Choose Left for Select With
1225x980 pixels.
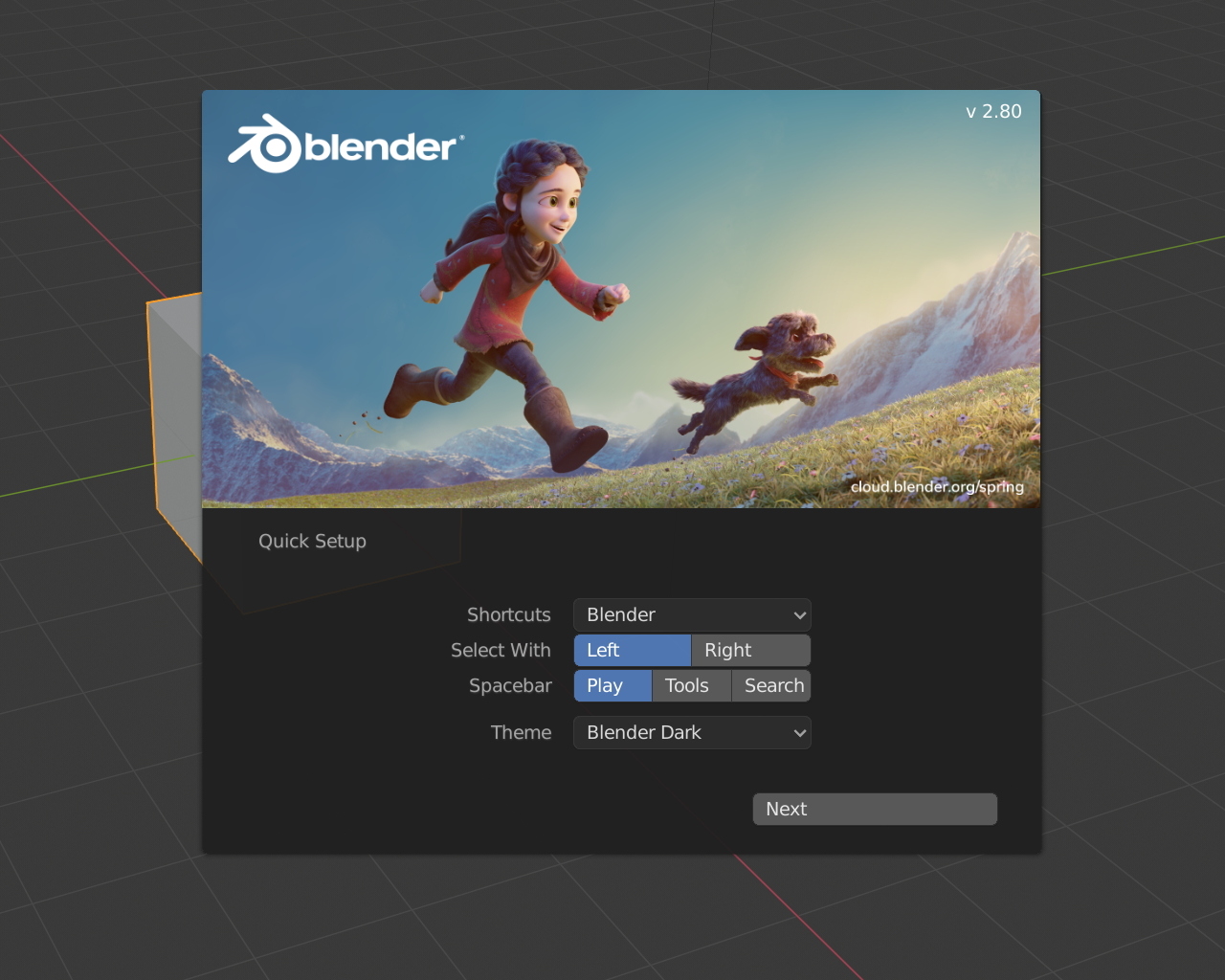(632, 650)
